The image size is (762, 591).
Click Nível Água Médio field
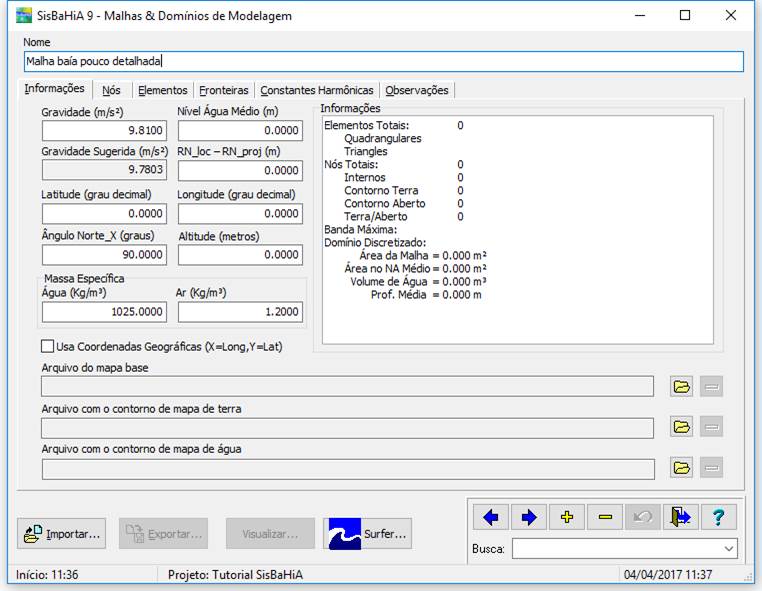pyautogui.click(x=241, y=130)
